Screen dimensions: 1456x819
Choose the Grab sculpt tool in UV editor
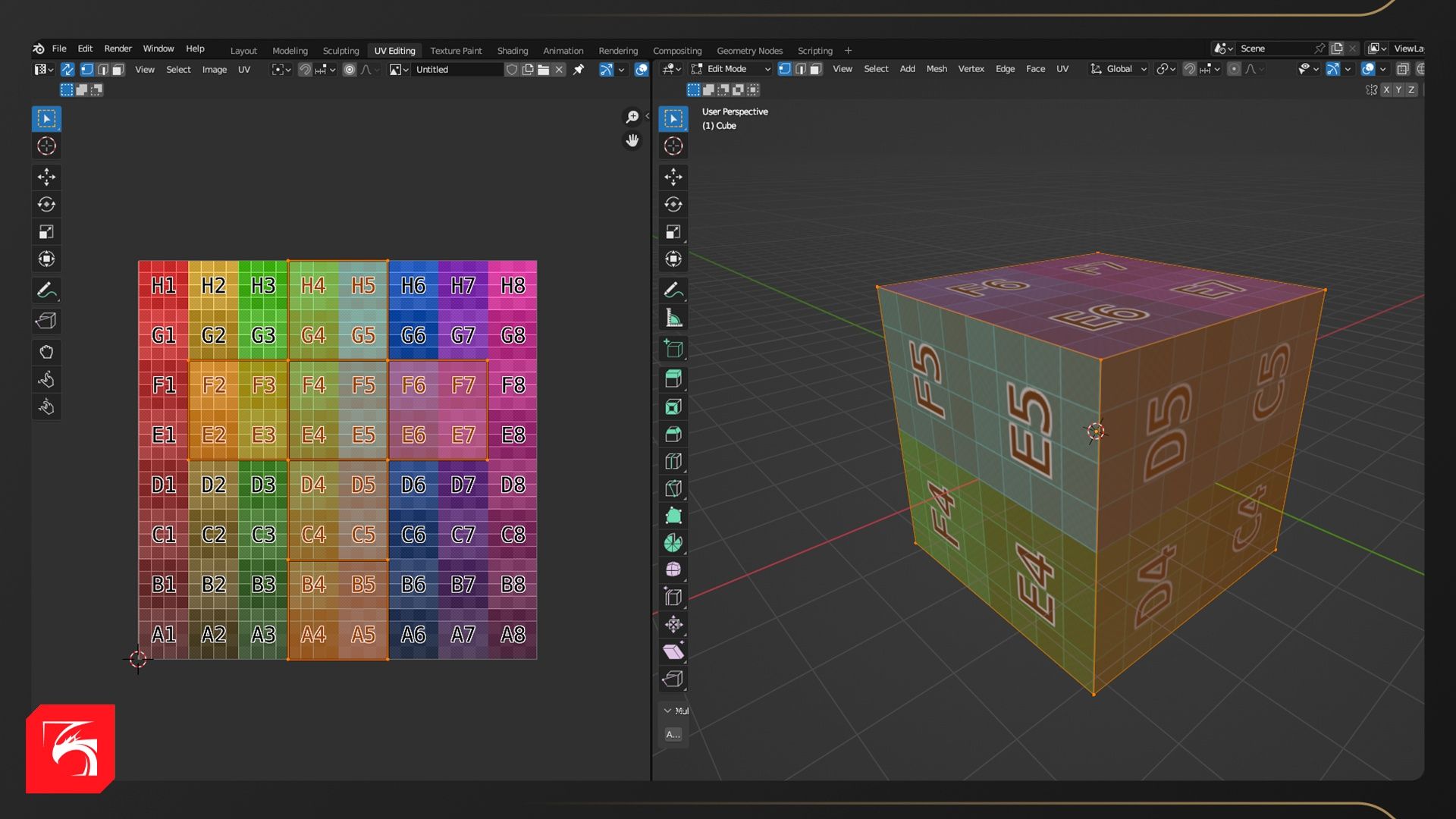46,352
